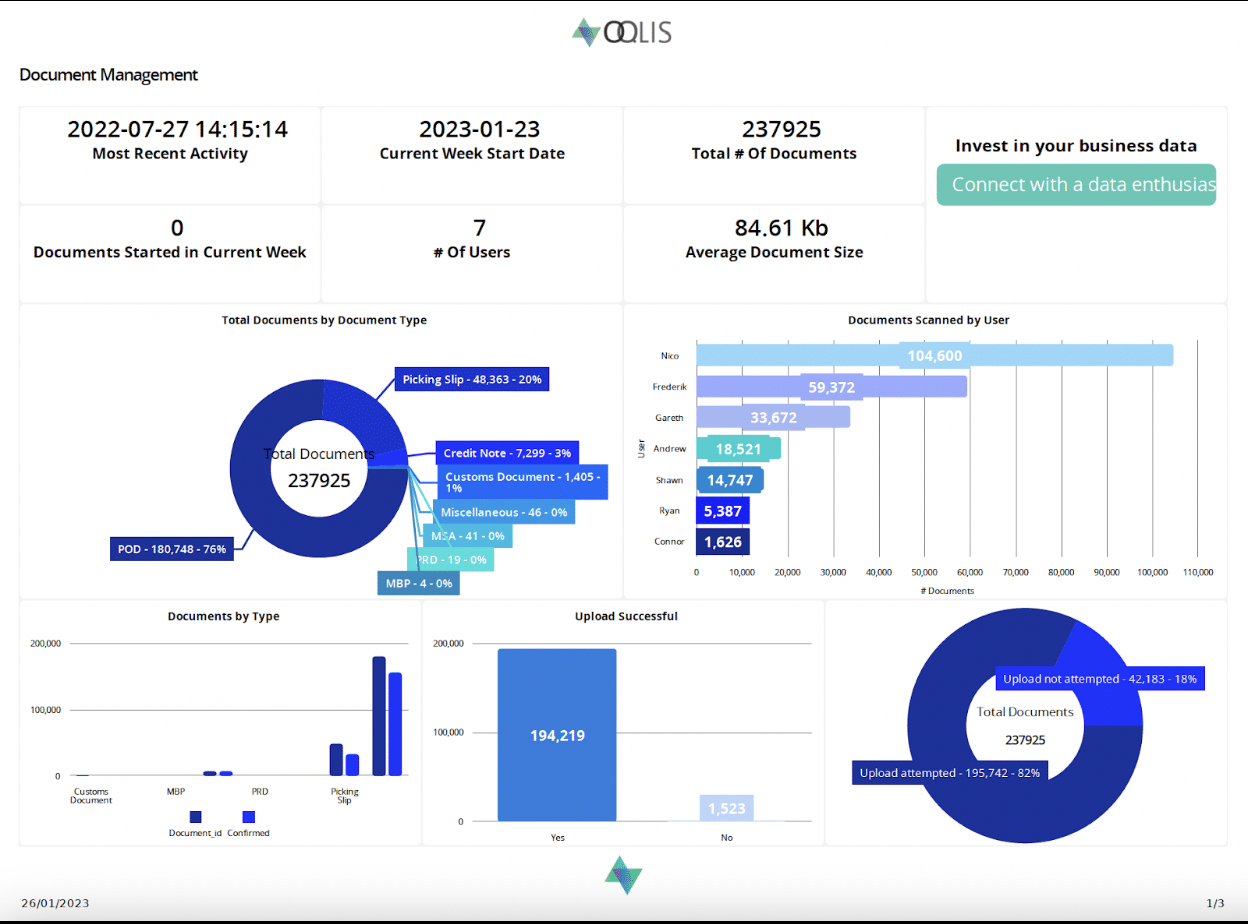
Task: Click the 2023-01-23 week start date
Action: [x=479, y=129]
